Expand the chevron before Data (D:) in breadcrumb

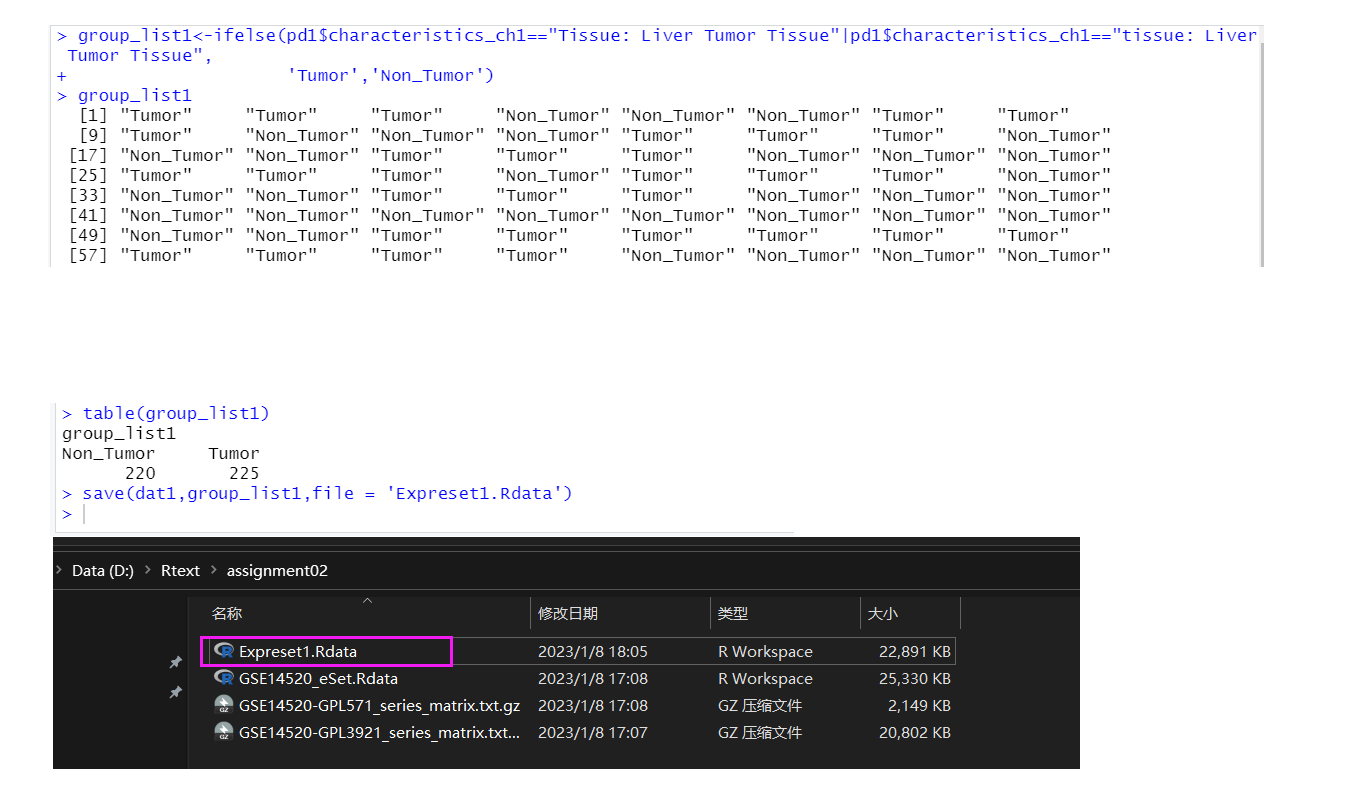point(58,570)
